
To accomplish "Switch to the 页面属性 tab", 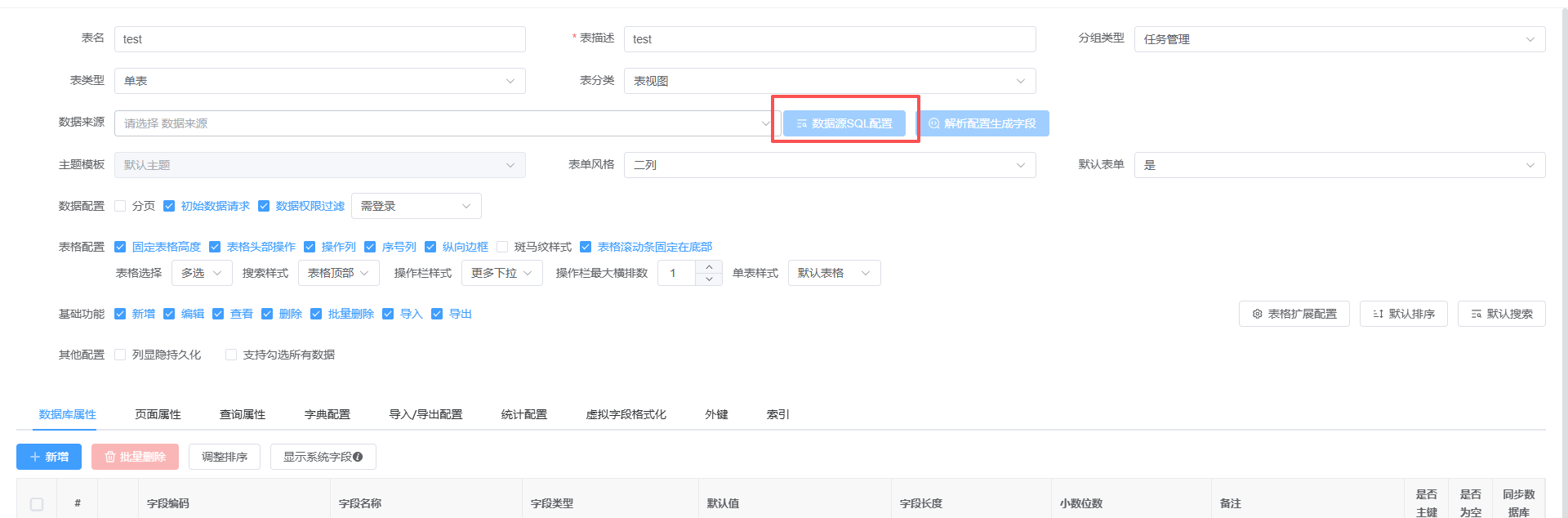I will pos(158,415).
